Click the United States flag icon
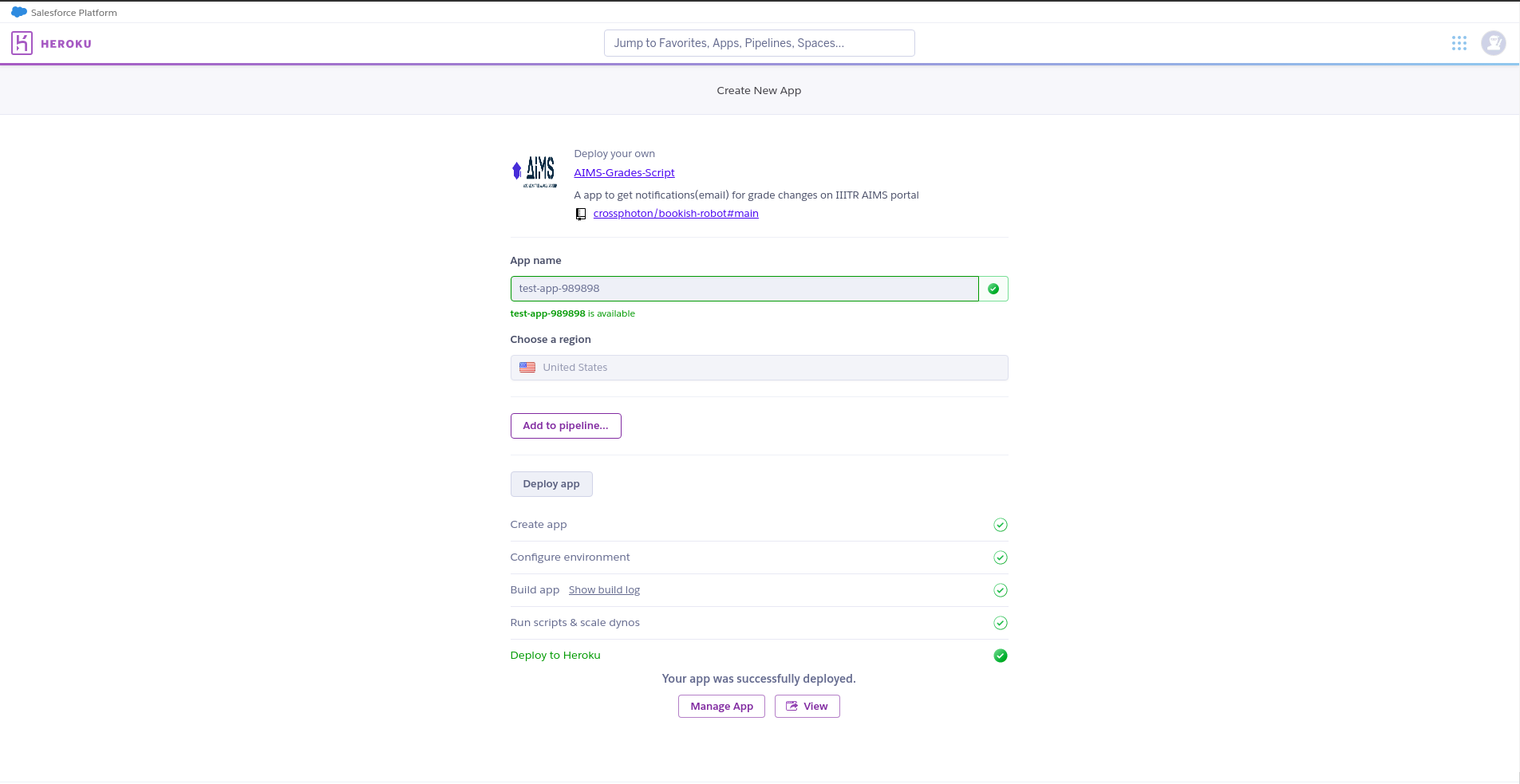The image size is (1520, 784). tap(527, 368)
